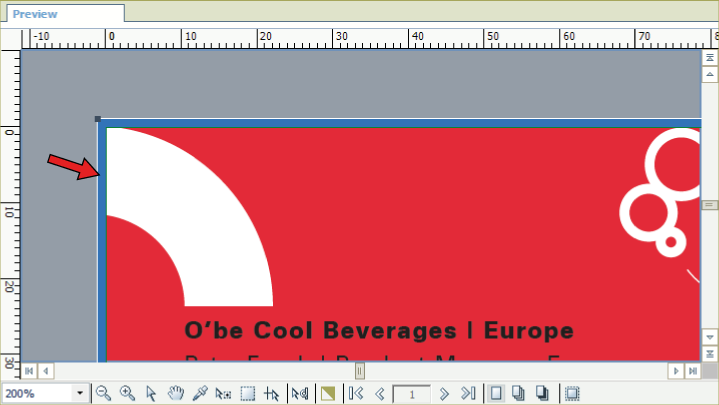Screen dimensions: 719x405
Task: Toggle single page view mode
Action: [x=495, y=394]
